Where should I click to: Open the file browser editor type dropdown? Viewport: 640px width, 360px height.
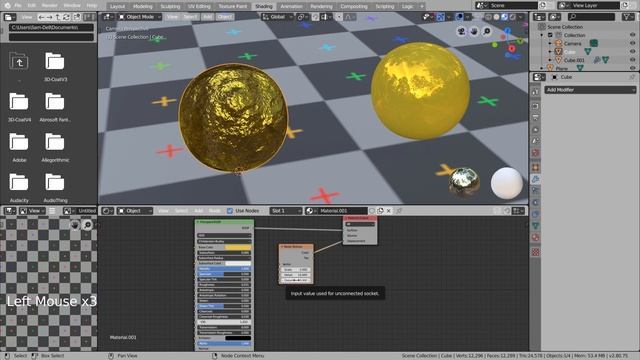tap(10, 17)
